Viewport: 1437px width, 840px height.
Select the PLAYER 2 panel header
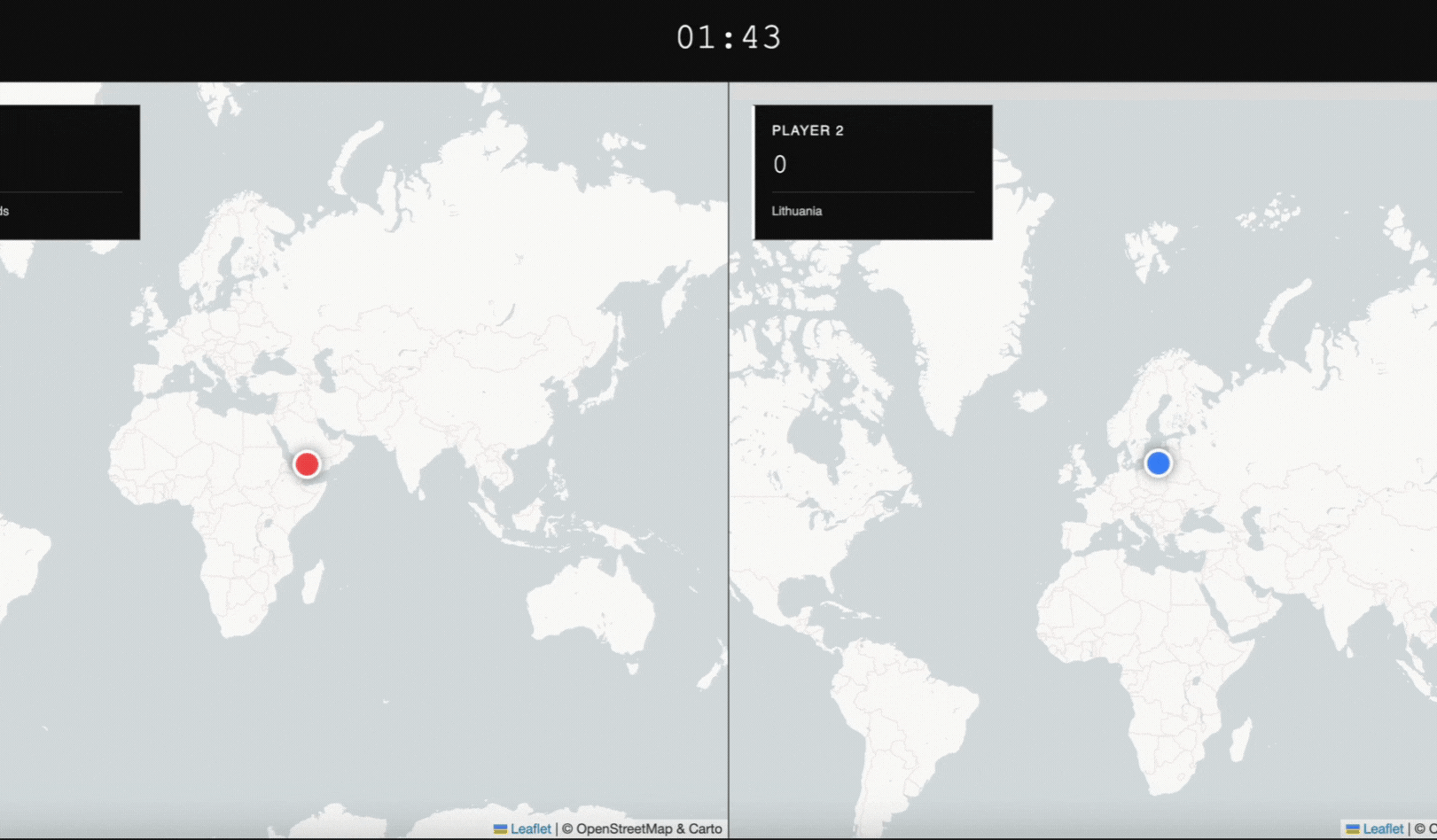tap(806, 129)
